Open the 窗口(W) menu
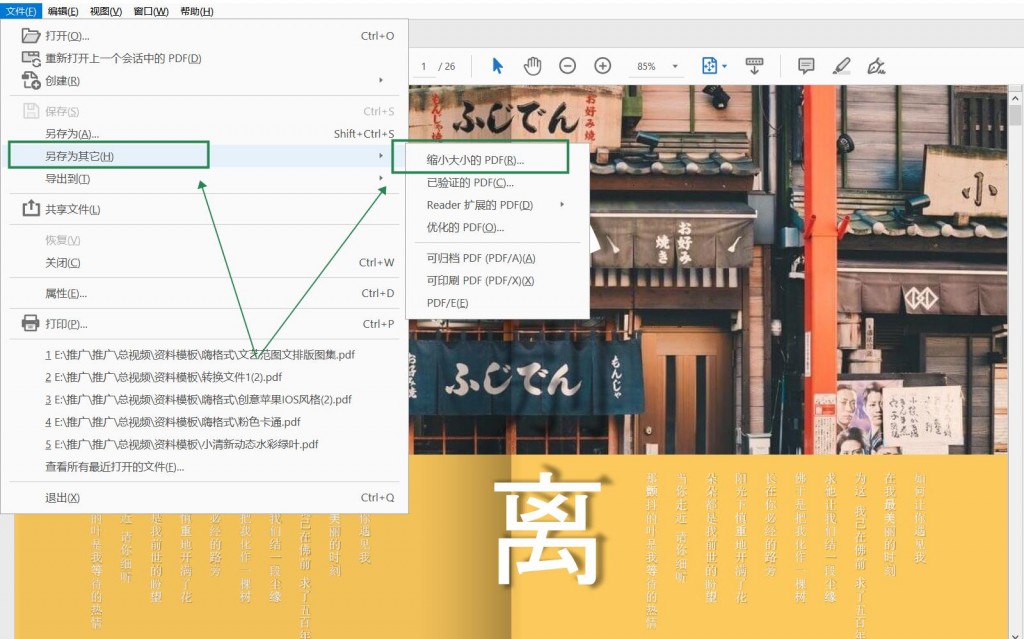This screenshot has height=639, width=1024. [x=151, y=11]
